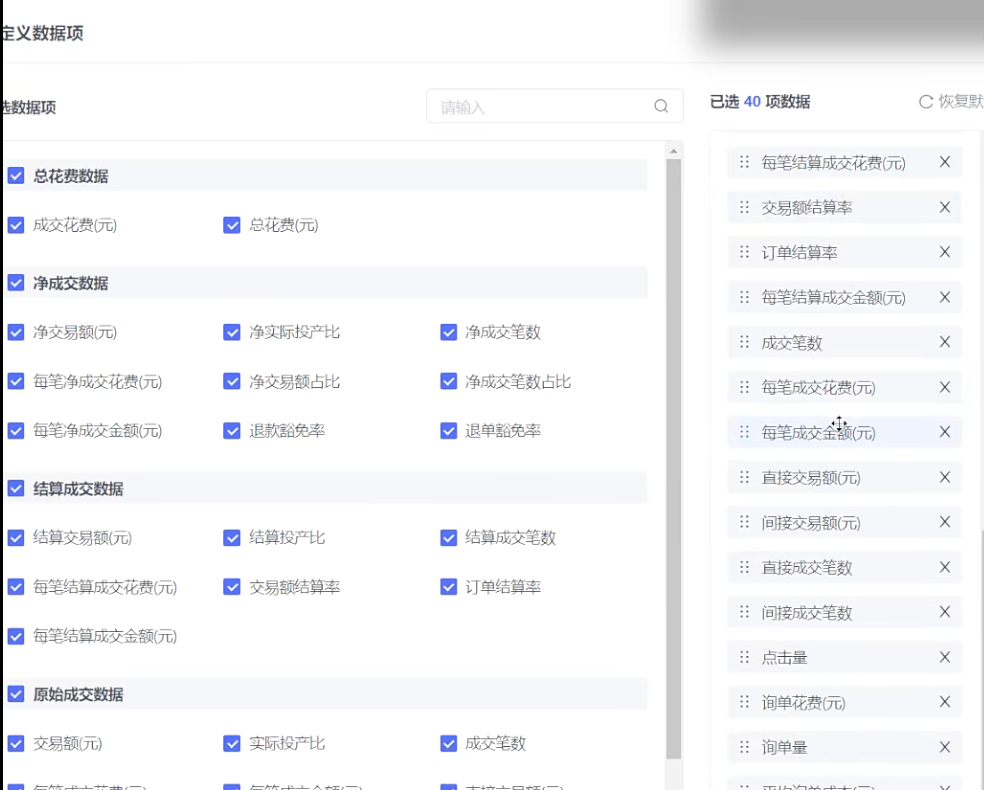
Task: Uncheck the 成交花费(元) checkbox
Action: (x=16, y=225)
